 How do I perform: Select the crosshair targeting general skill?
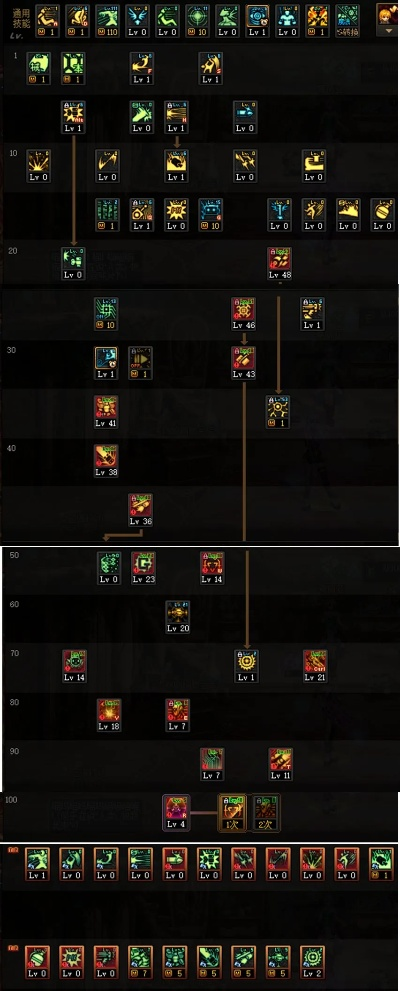click(197, 16)
